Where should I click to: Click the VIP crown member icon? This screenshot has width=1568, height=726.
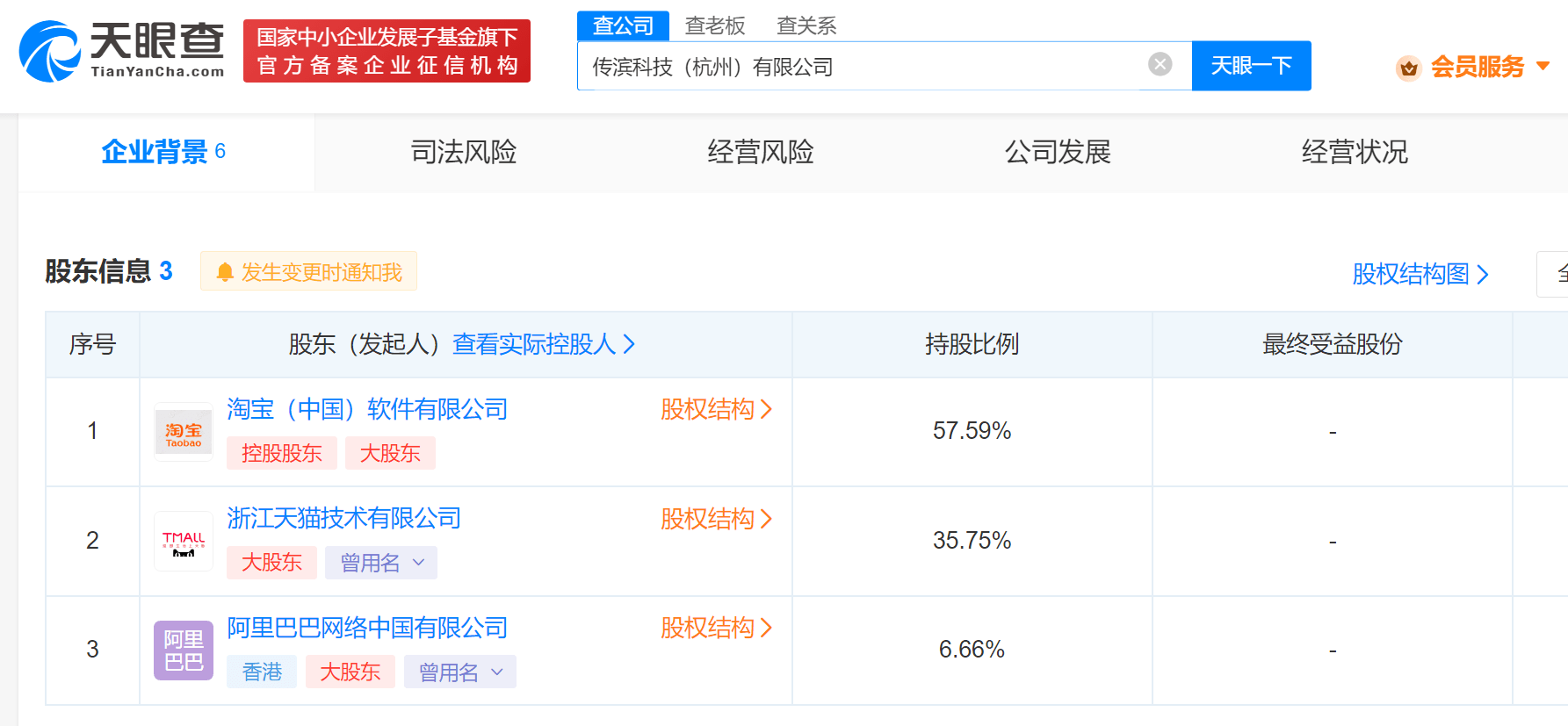point(1408,68)
